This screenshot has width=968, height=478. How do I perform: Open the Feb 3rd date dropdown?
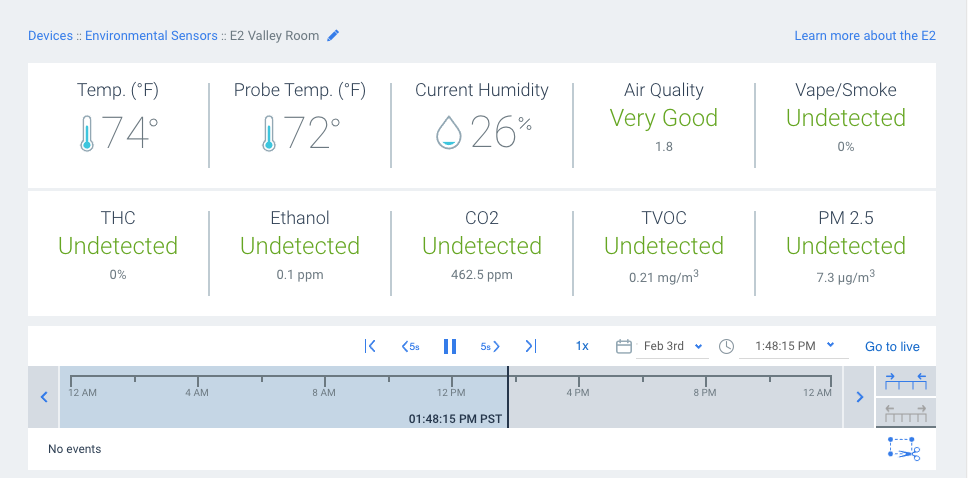pyautogui.click(x=672, y=346)
